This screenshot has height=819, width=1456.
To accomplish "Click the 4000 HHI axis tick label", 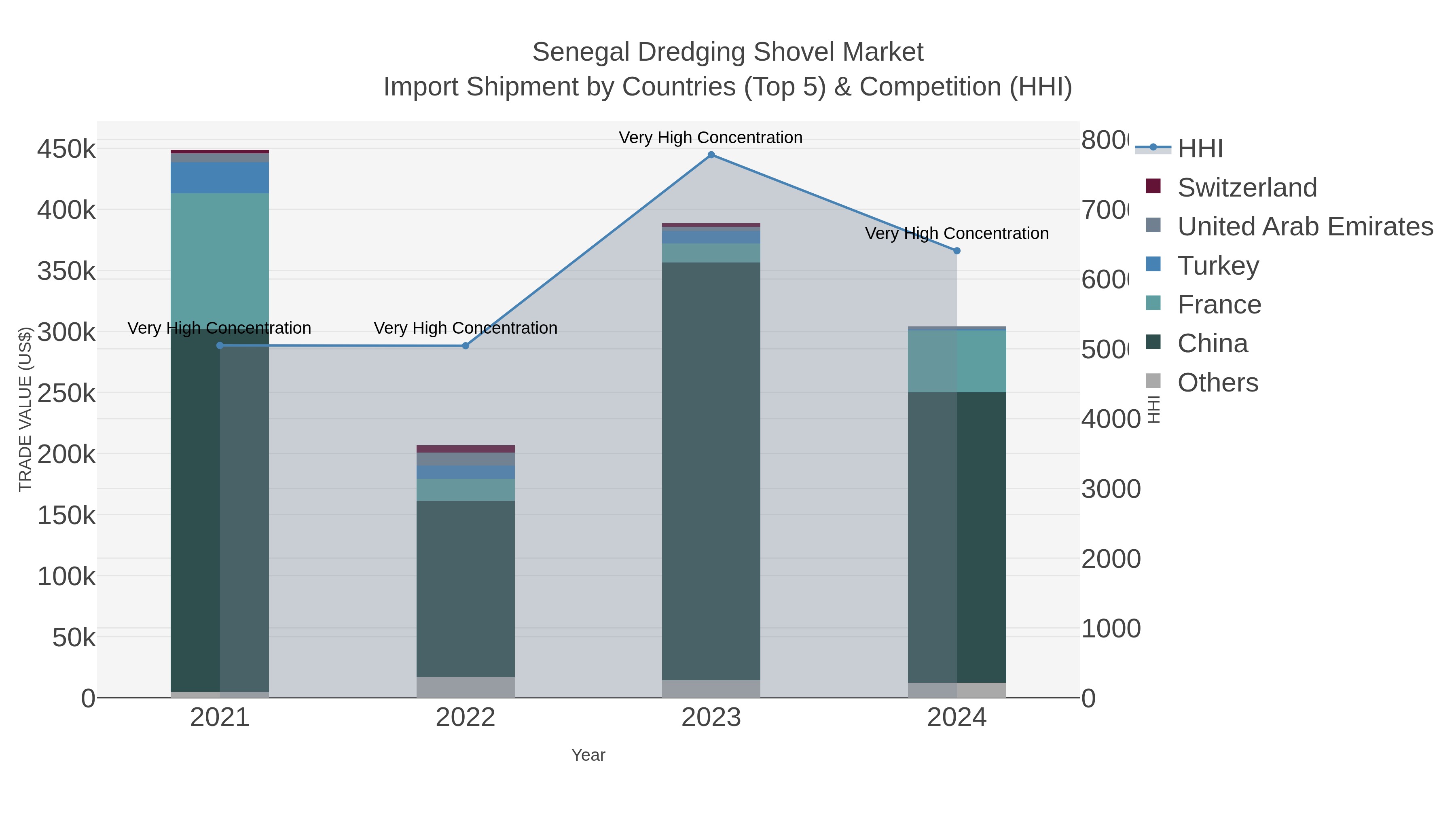I will (1111, 419).
